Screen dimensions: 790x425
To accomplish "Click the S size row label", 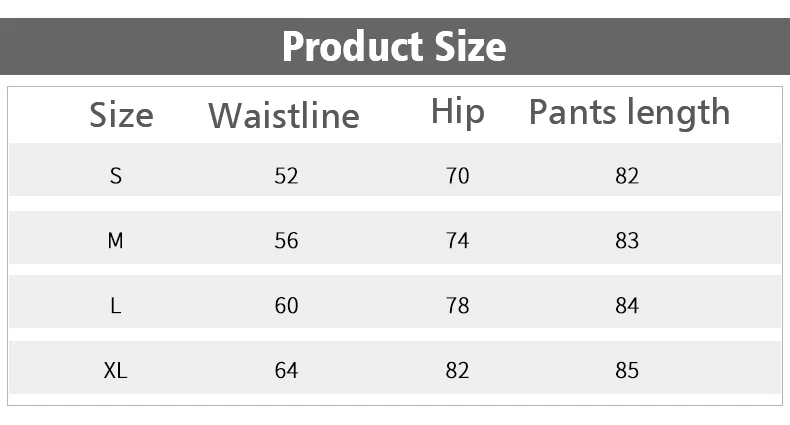I will pyautogui.click(x=116, y=176).
